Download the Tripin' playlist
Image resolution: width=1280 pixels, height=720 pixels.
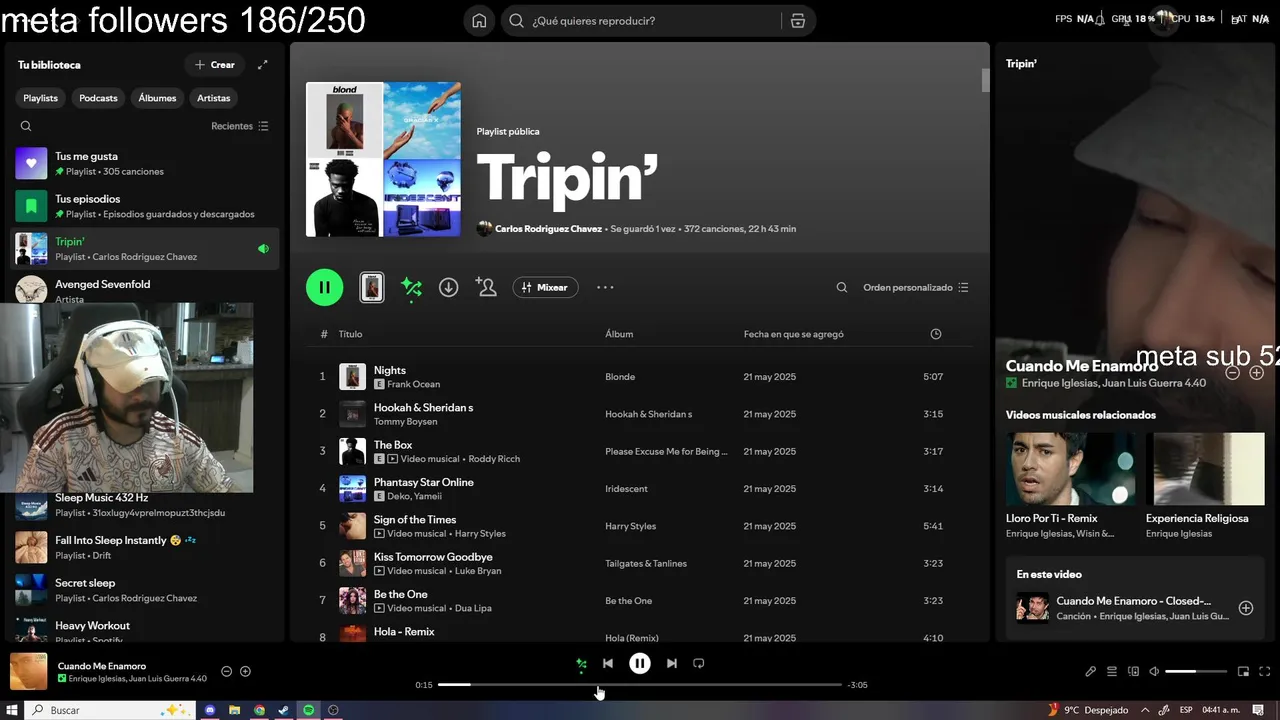point(449,287)
